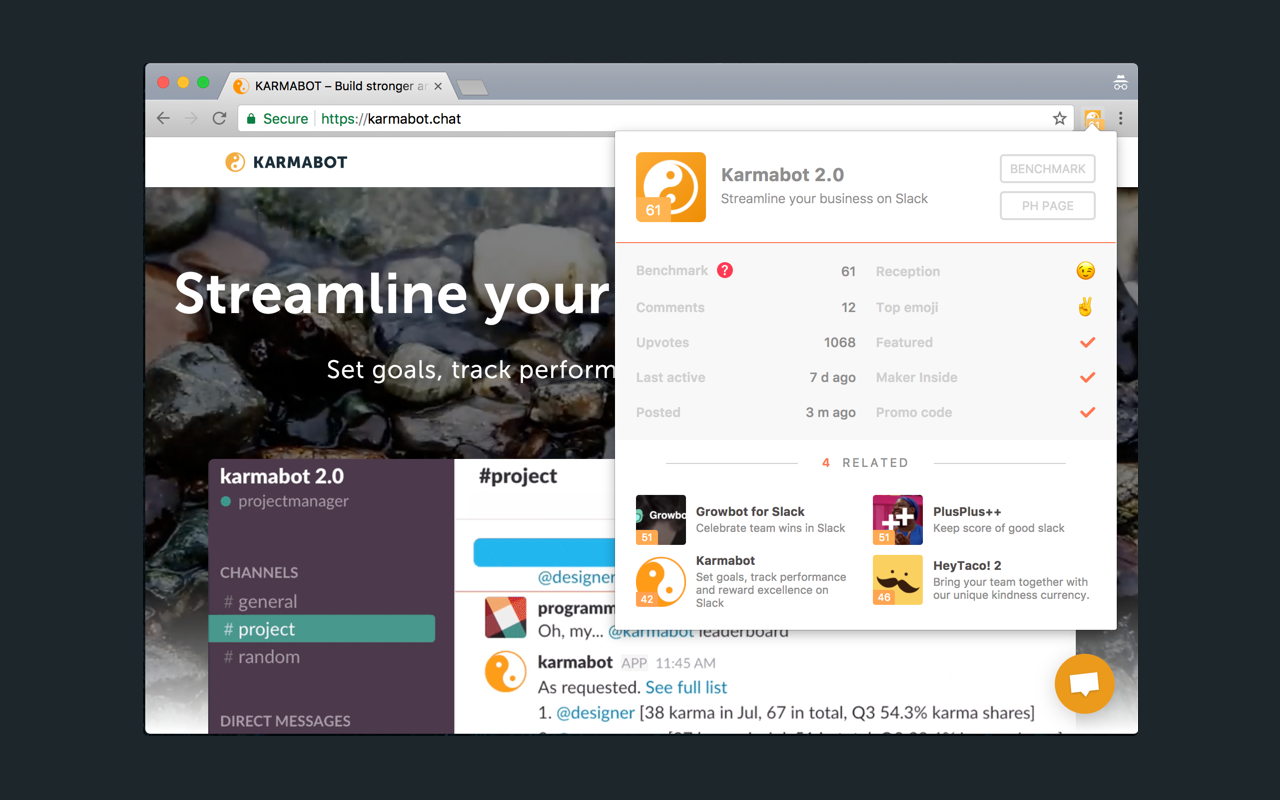
Task: Click the Posted value 3 m ago
Action: pos(831,412)
